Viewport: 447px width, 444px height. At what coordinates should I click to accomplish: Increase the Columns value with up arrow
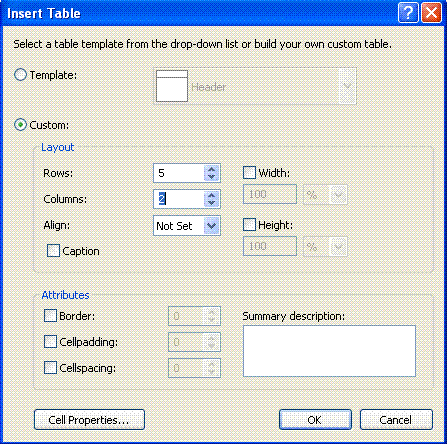click(x=211, y=195)
